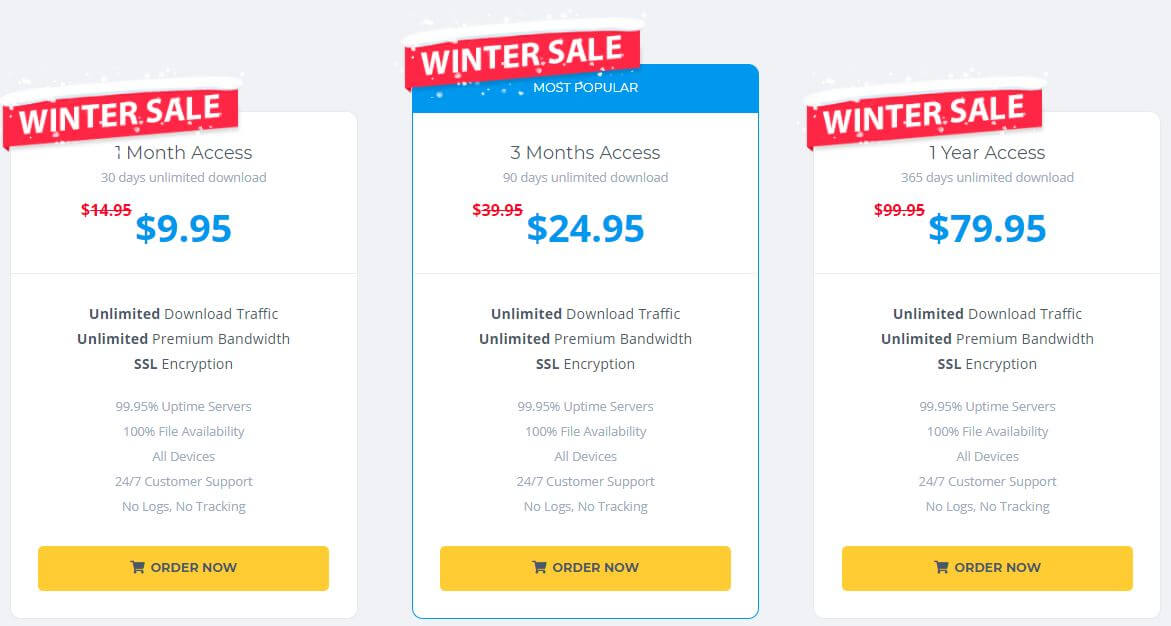Click the 1 Month Access heading

click(x=184, y=152)
